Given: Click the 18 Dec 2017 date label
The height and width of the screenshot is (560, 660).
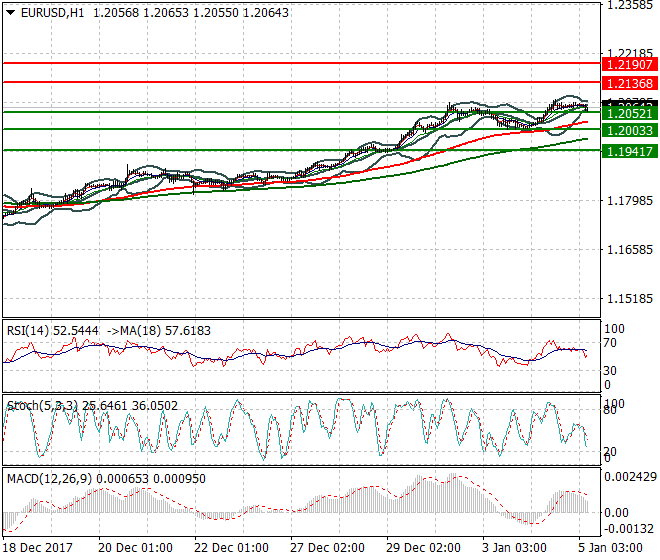Looking at the screenshot, I should (38, 548).
